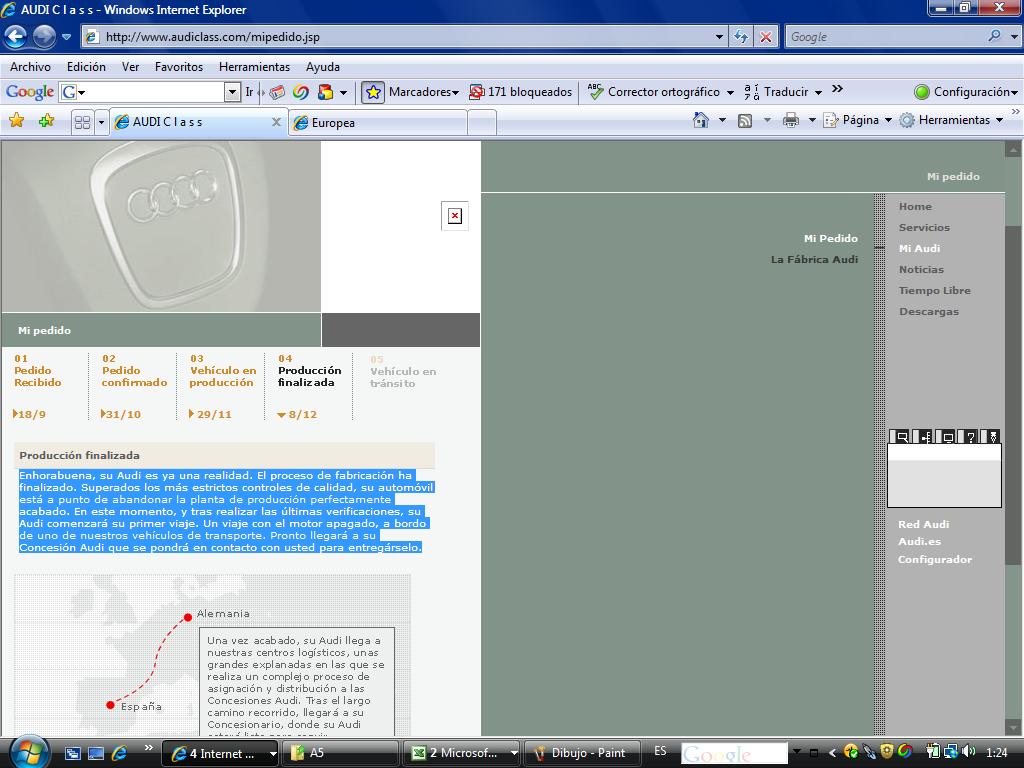Click the Home icon in the command bar

[x=701, y=120]
